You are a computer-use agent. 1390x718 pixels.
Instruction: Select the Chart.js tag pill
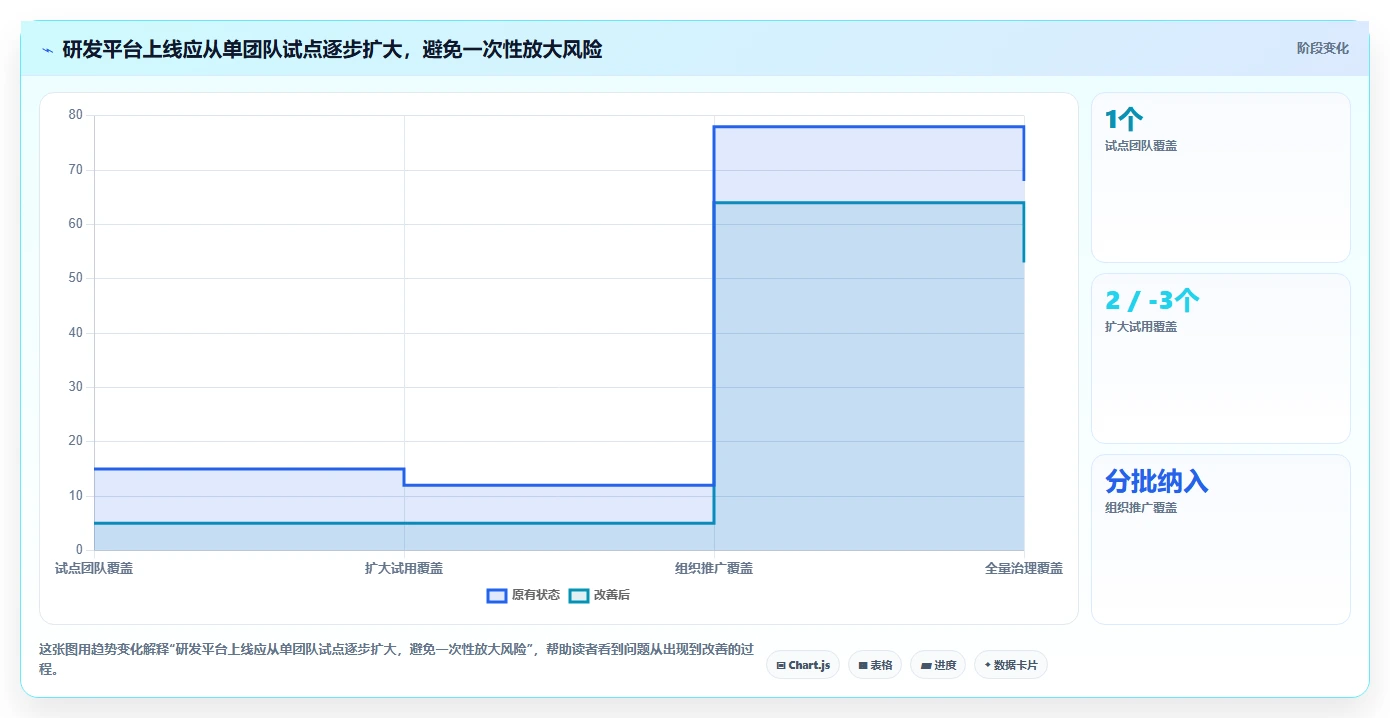(x=803, y=665)
